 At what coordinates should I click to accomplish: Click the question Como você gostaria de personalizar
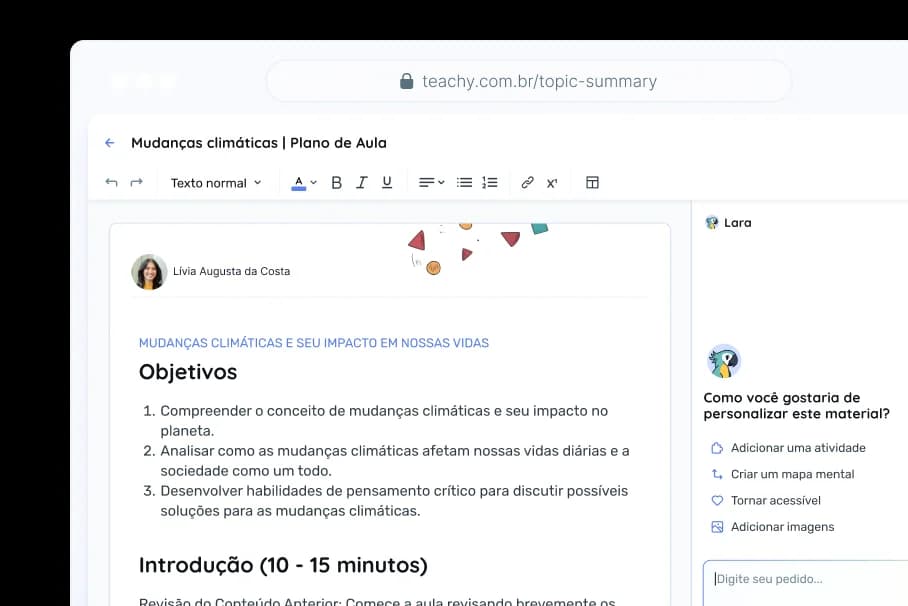796,406
